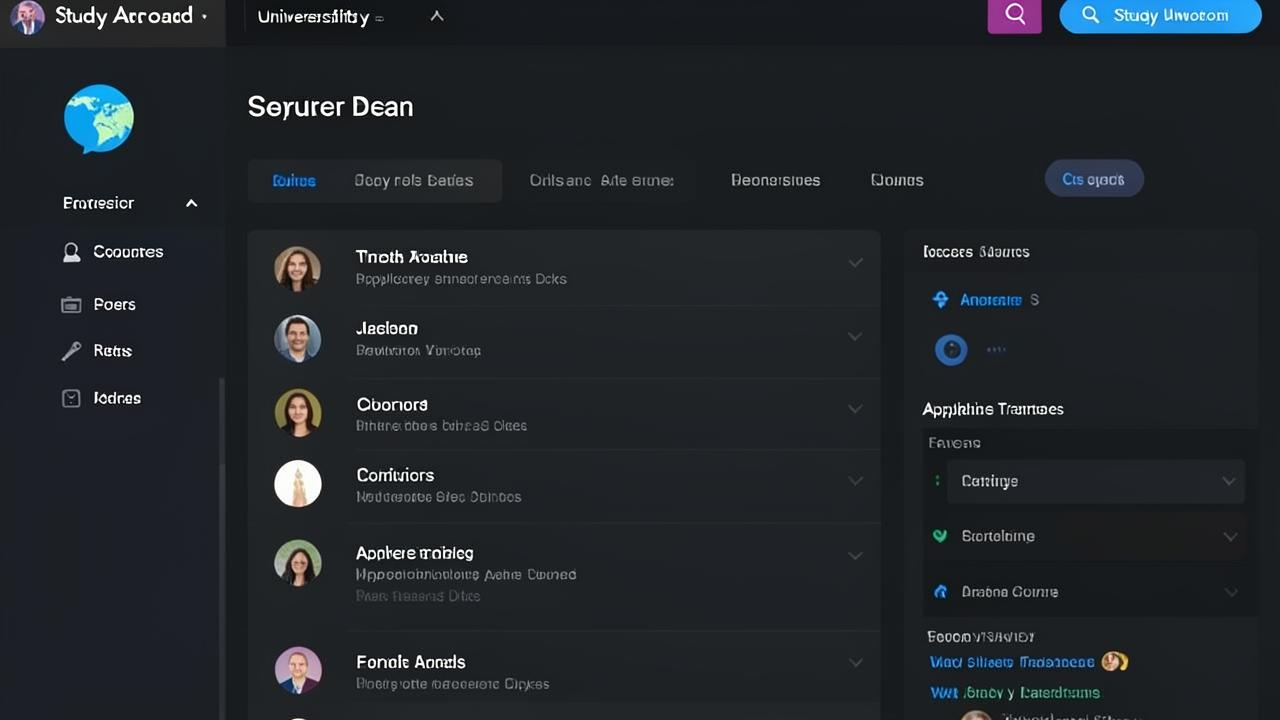Click the blue globe chat logo
The width and height of the screenshot is (1280, 720).
(99, 119)
